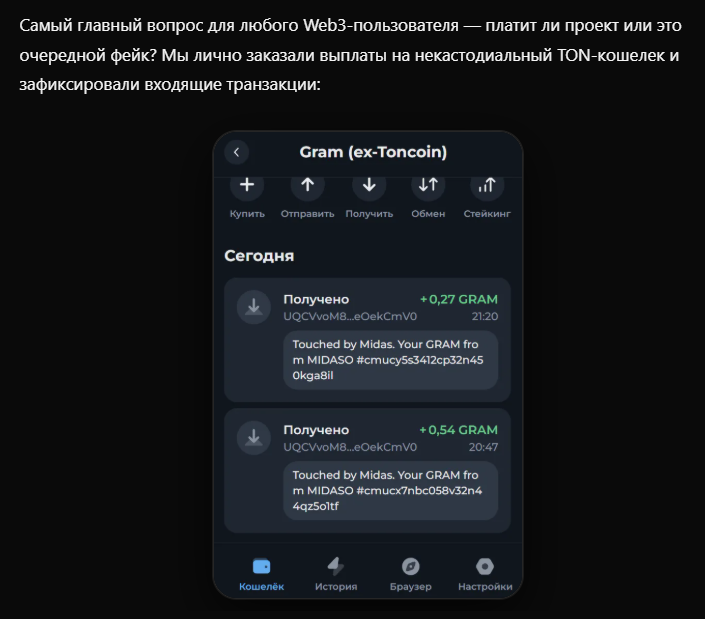Viewport: 705px width, 619px height.
Task: Tap the Обмен swap-arrows icon
Action: coord(428,185)
